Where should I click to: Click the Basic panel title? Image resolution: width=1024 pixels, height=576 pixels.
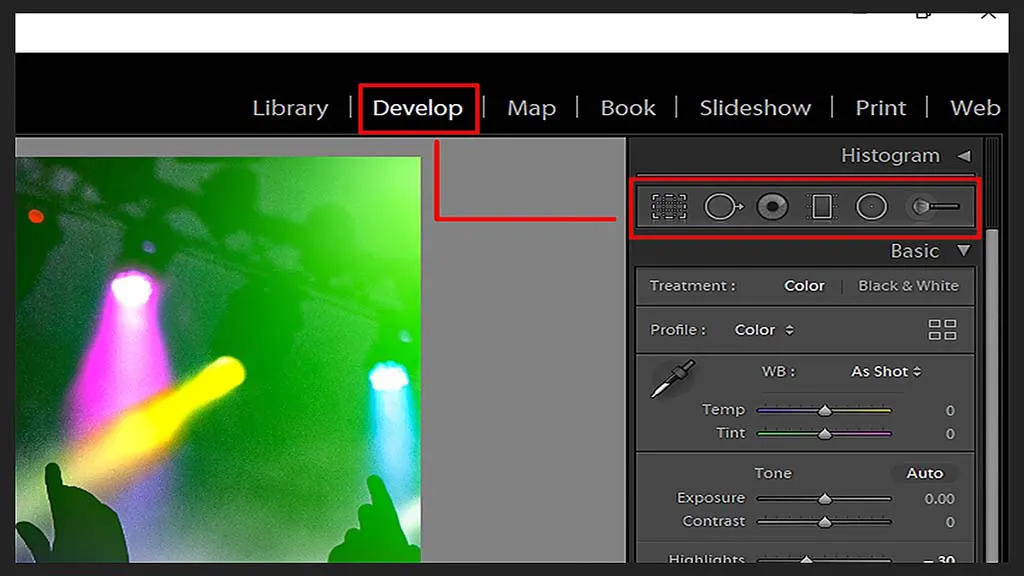(914, 251)
